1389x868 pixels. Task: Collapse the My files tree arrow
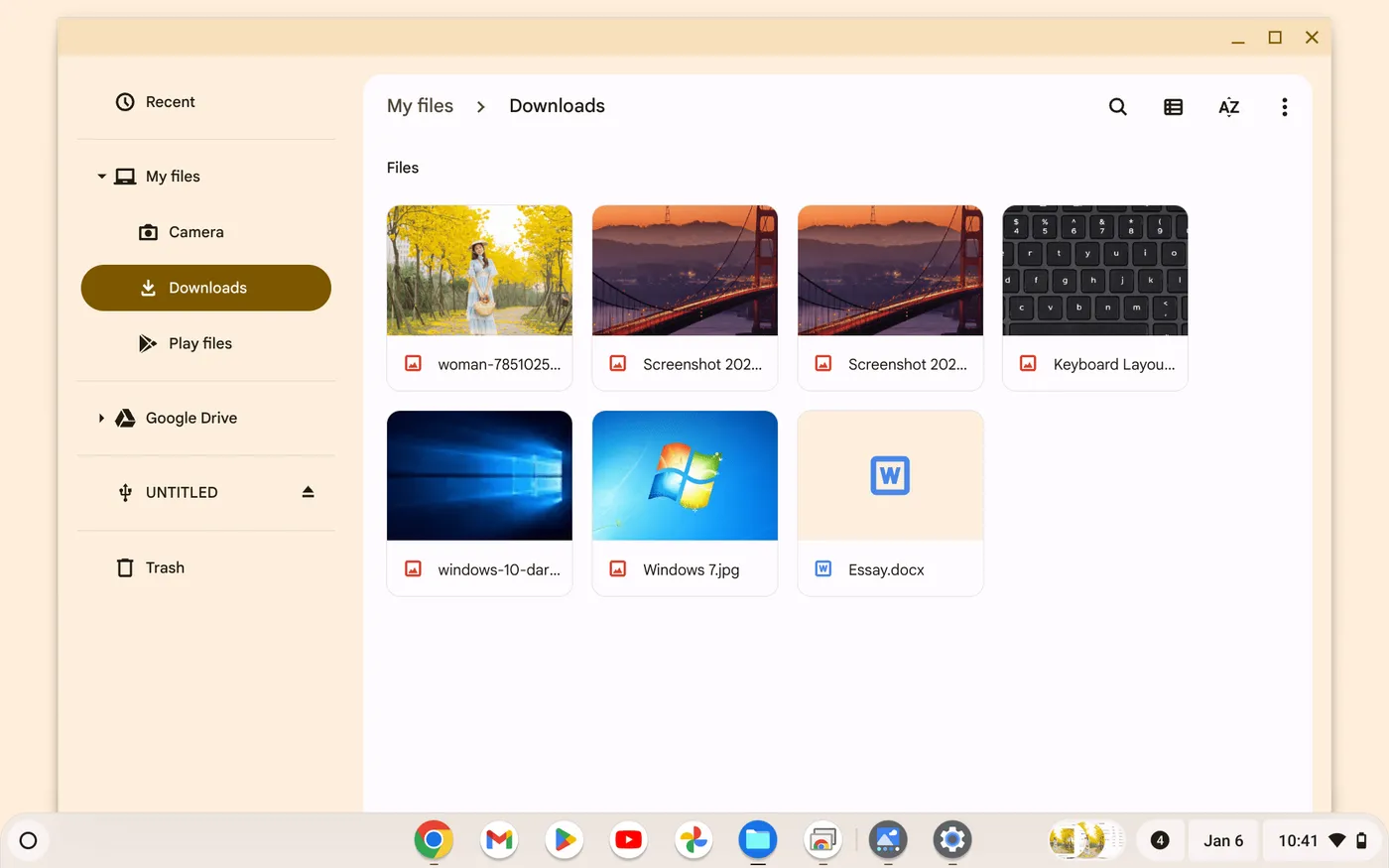point(101,177)
